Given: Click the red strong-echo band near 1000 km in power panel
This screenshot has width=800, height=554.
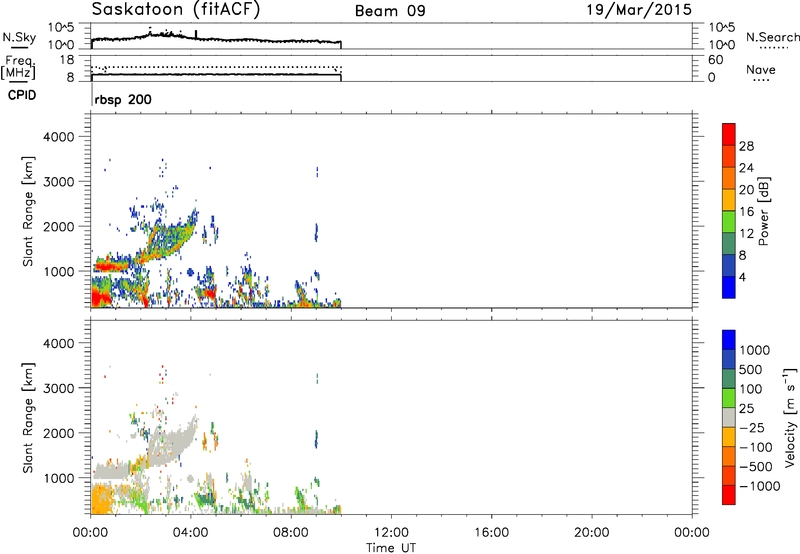Looking at the screenshot, I should coord(111,266).
